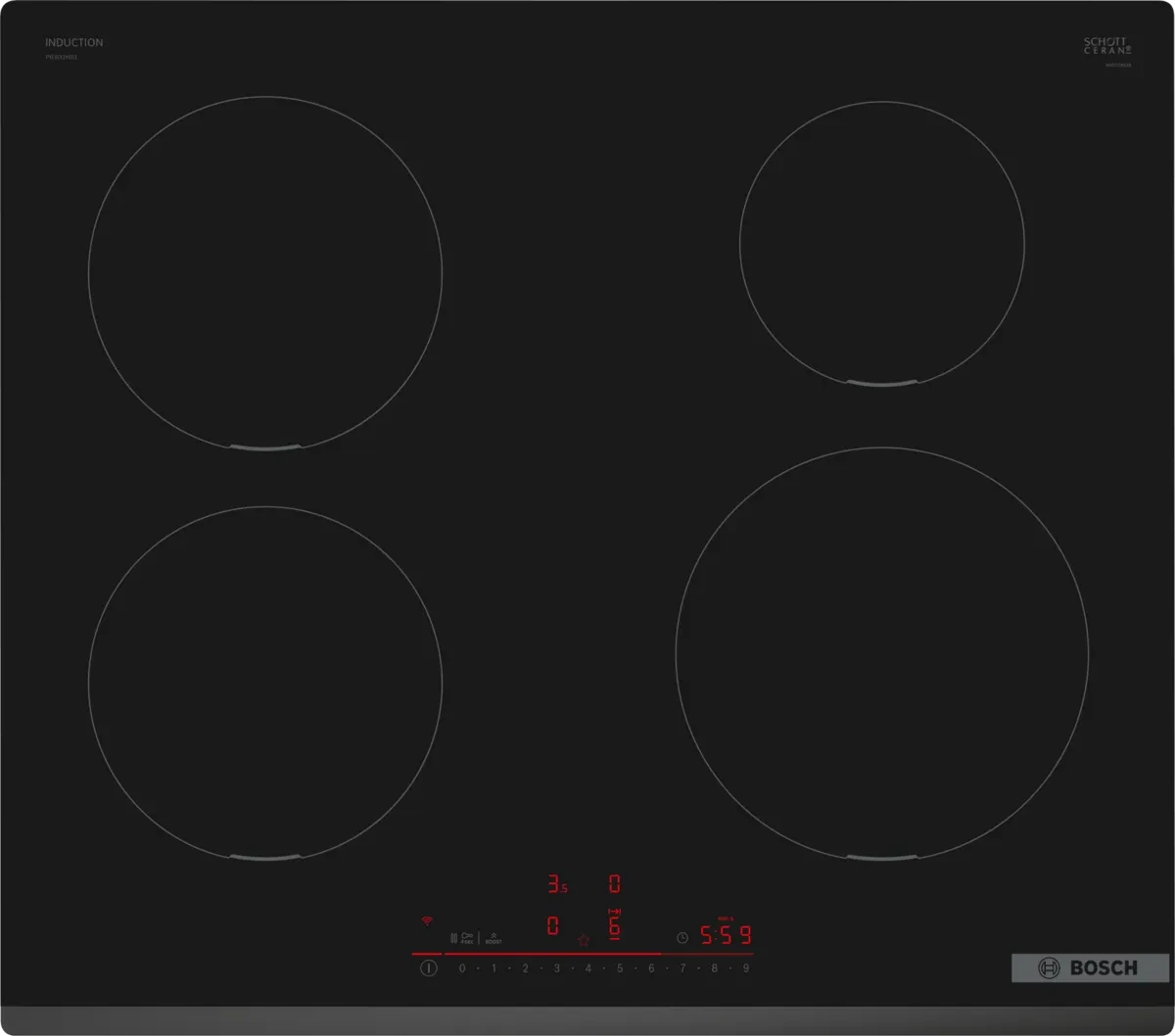Select the front-left zone display showing 0
The height and width of the screenshot is (1036, 1175).
tap(553, 925)
